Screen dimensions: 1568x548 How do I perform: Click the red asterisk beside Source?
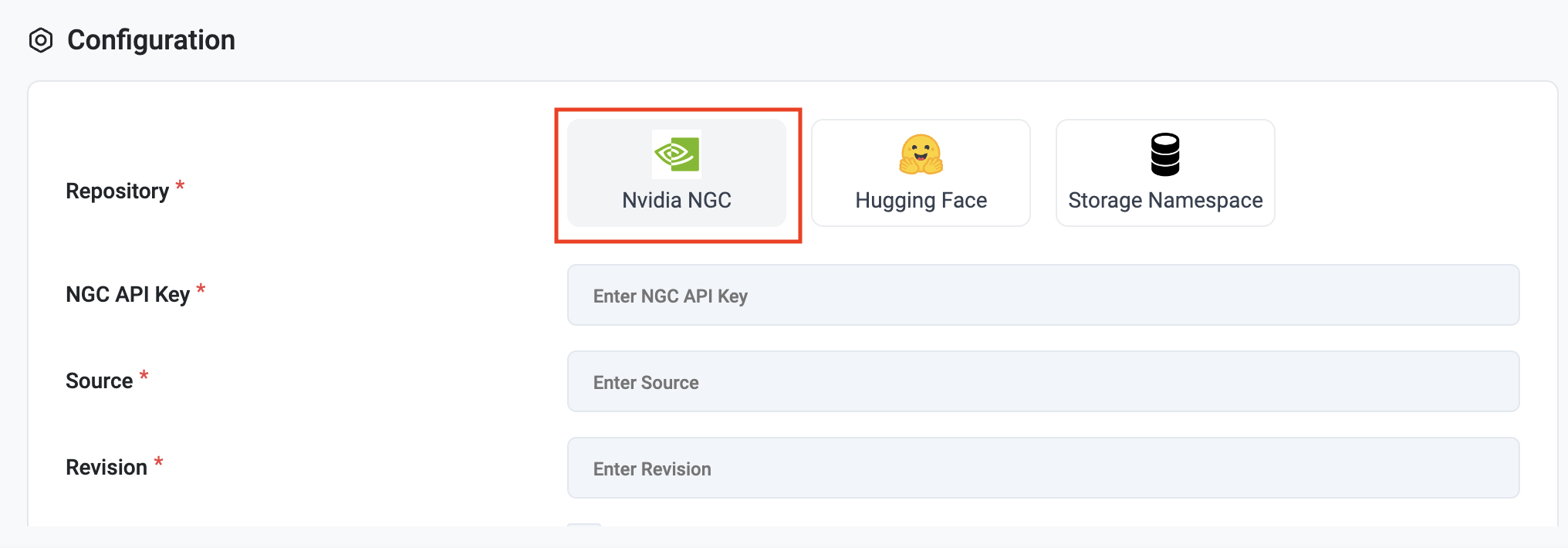pos(144,376)
